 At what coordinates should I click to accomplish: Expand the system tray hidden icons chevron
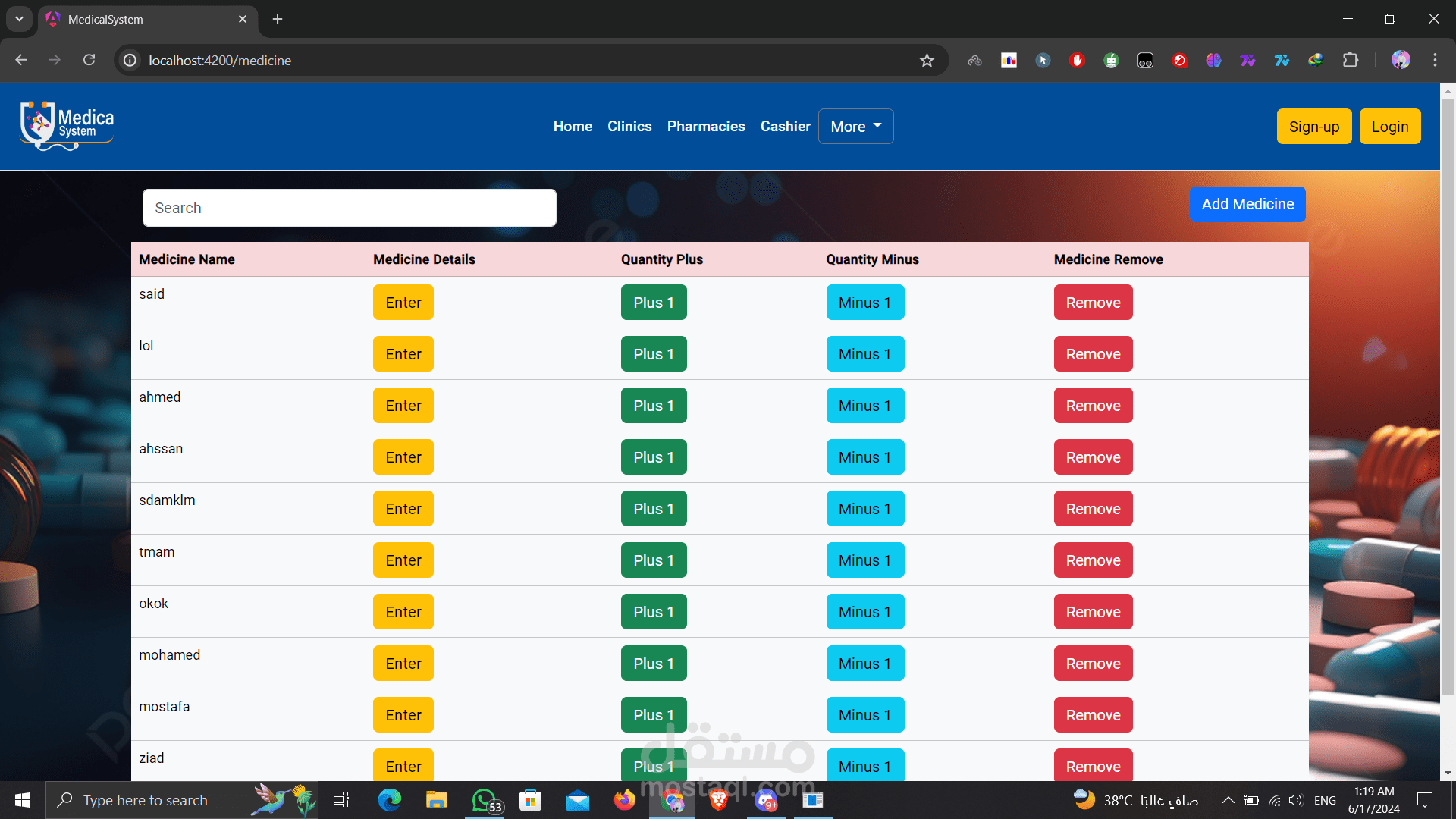pyautogui.click(x=1228, y=800)
